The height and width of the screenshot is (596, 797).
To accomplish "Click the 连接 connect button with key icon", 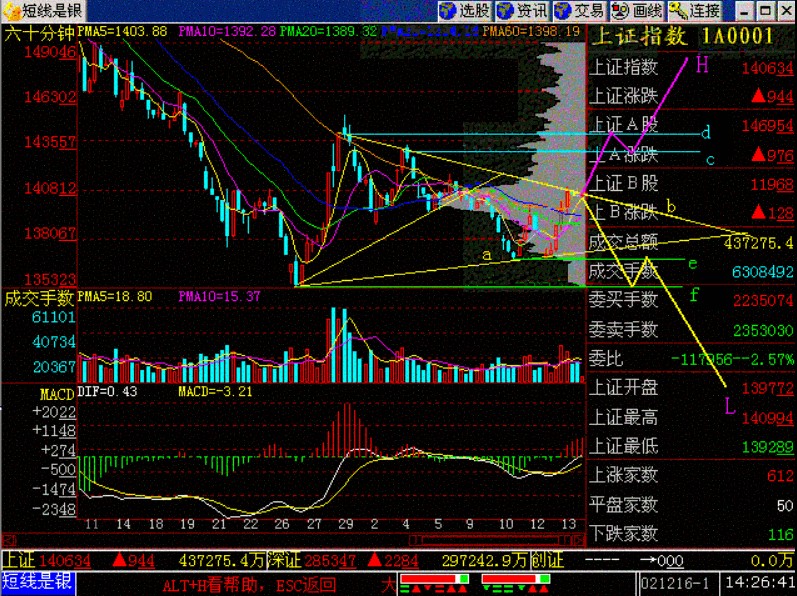I will 695,10.
